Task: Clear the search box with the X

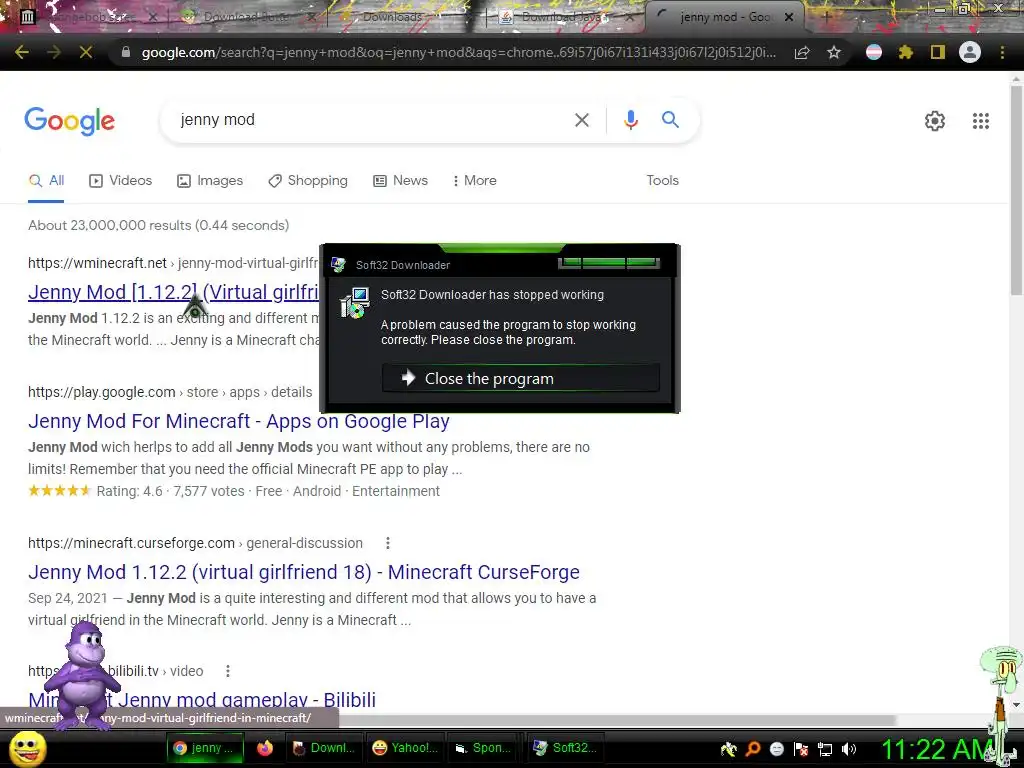Action: [x=581, y=120]
